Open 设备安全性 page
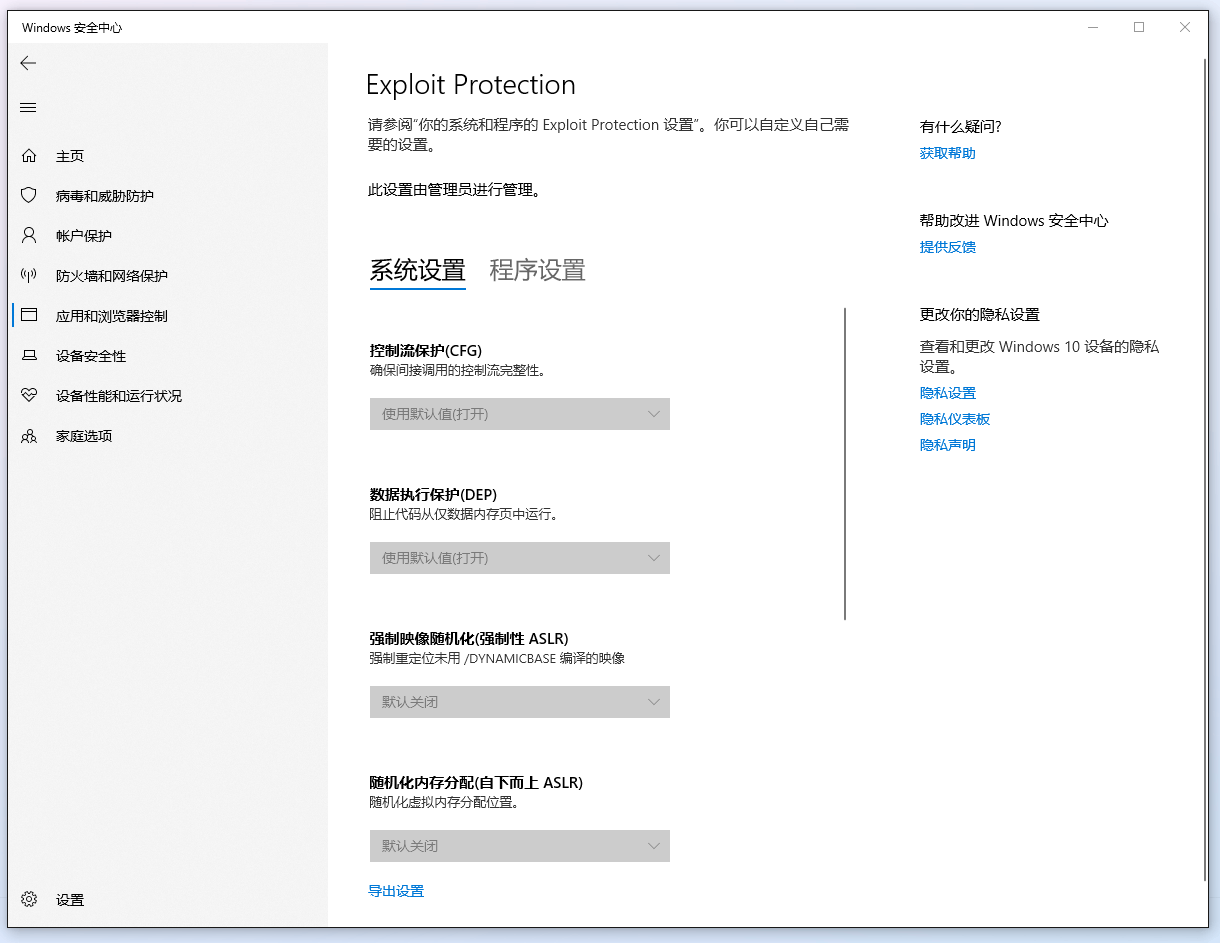The height and width of the screenshot is (943, 1220). point(168,356)
